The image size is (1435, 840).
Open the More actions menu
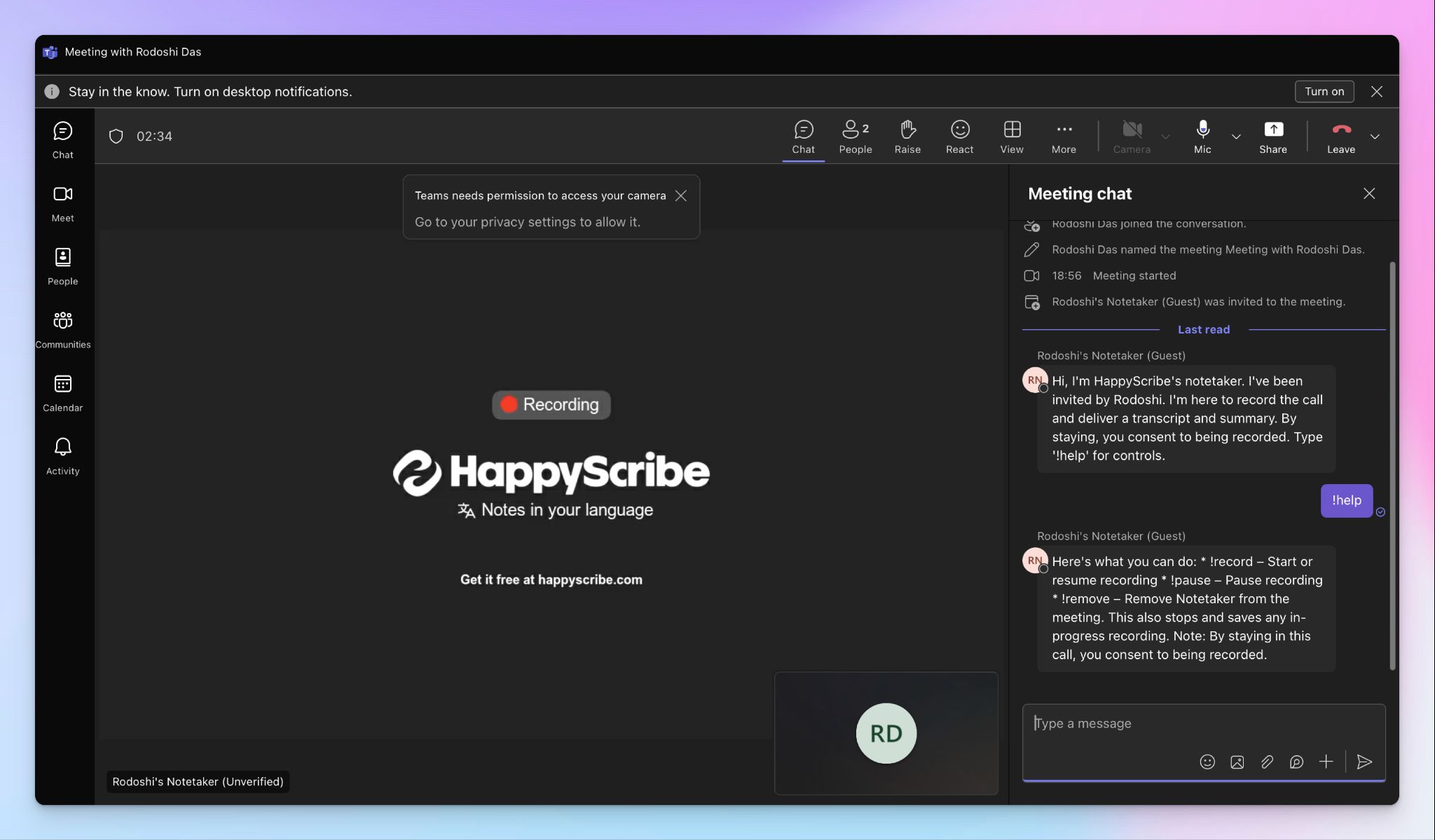click(x=1064, y=137)
